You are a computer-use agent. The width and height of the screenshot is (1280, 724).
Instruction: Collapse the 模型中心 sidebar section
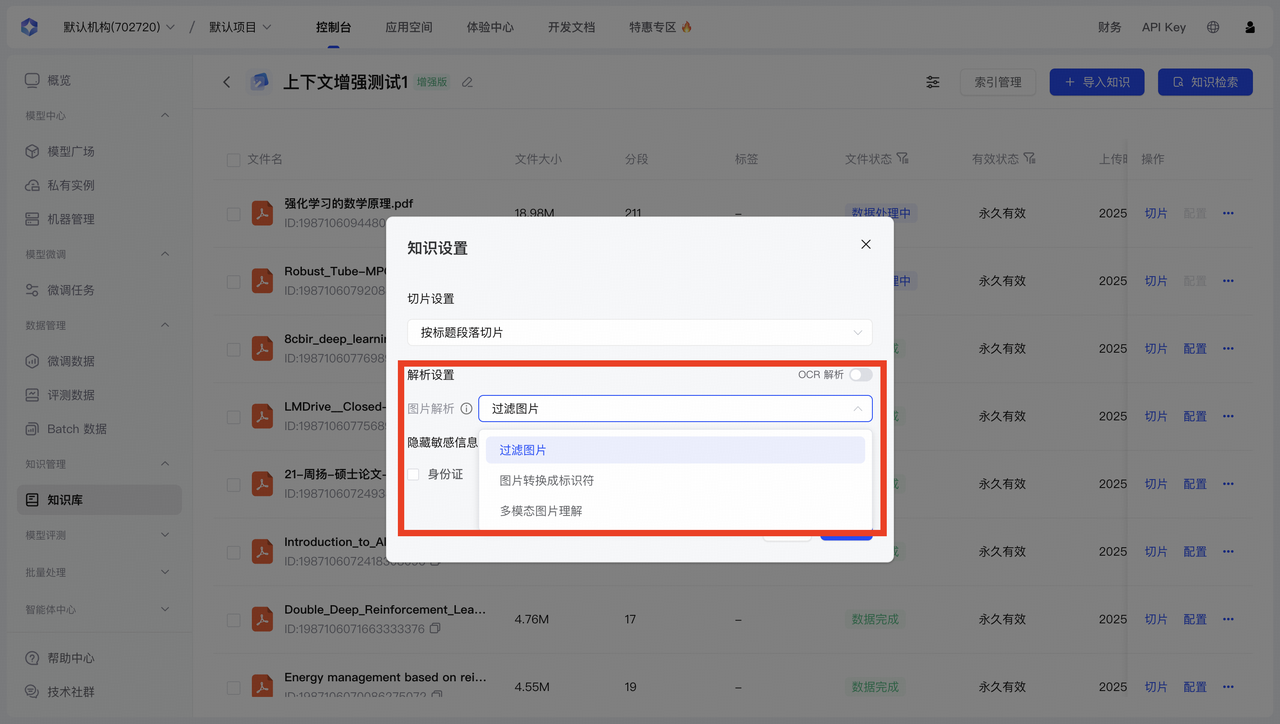click(165, 116)
